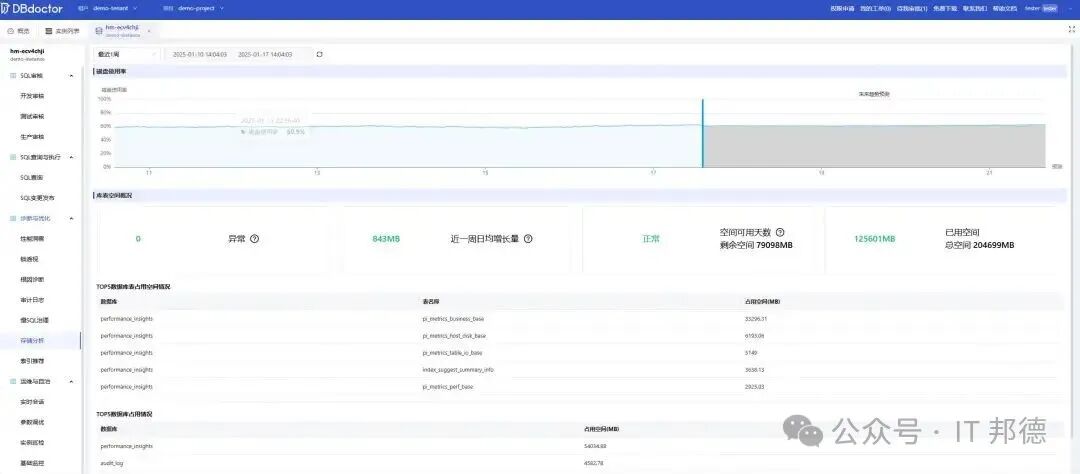Click the vertical marker in disk chart
The height and width of the screenshot is (474, 1080).
click(703, 133)
